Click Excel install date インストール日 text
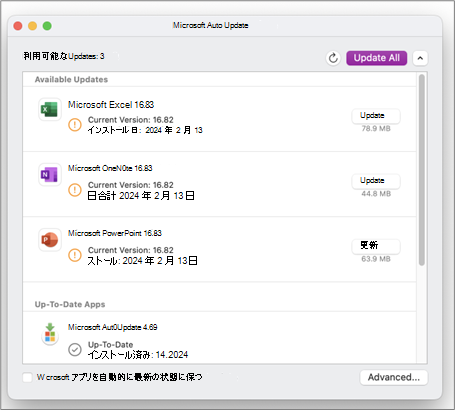Image resolution: width=455 pixels, height=410 pixels. 145,130
